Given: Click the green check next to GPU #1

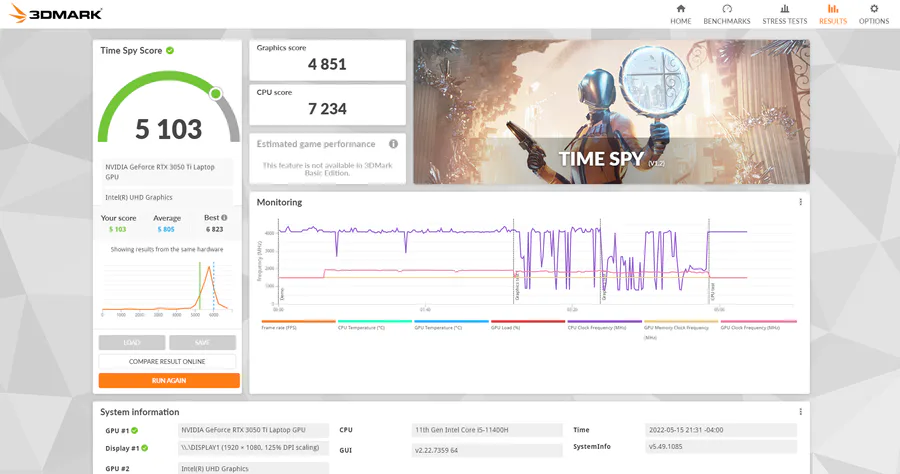Looking at the screenshot, I should [x=134, y=430].
